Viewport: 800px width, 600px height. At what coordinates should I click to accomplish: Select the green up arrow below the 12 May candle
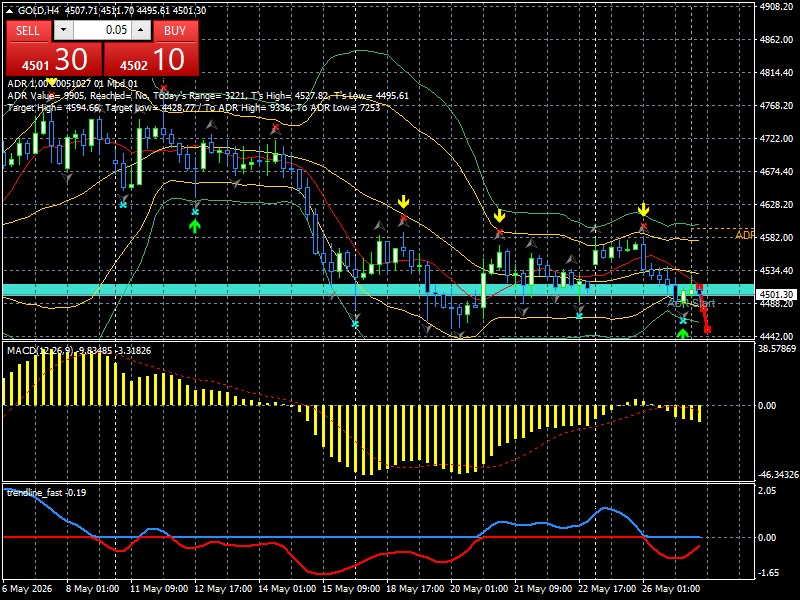tap(194, 226)
